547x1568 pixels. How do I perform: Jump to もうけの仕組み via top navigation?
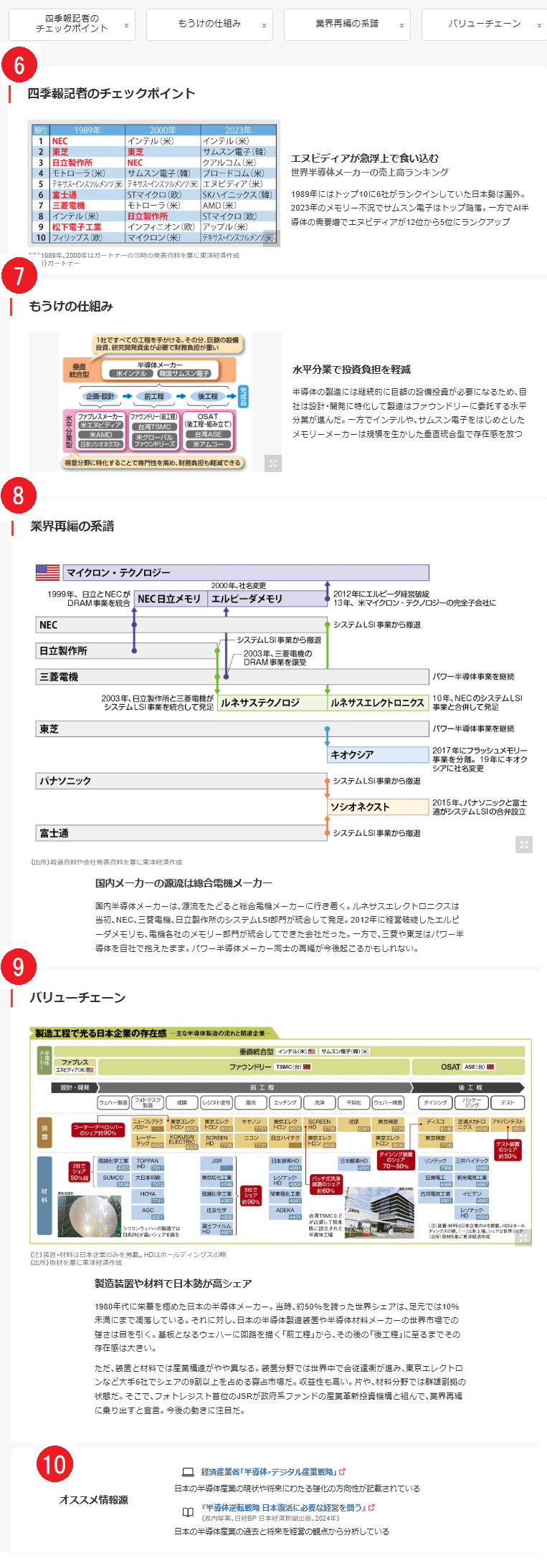[209, 24]
